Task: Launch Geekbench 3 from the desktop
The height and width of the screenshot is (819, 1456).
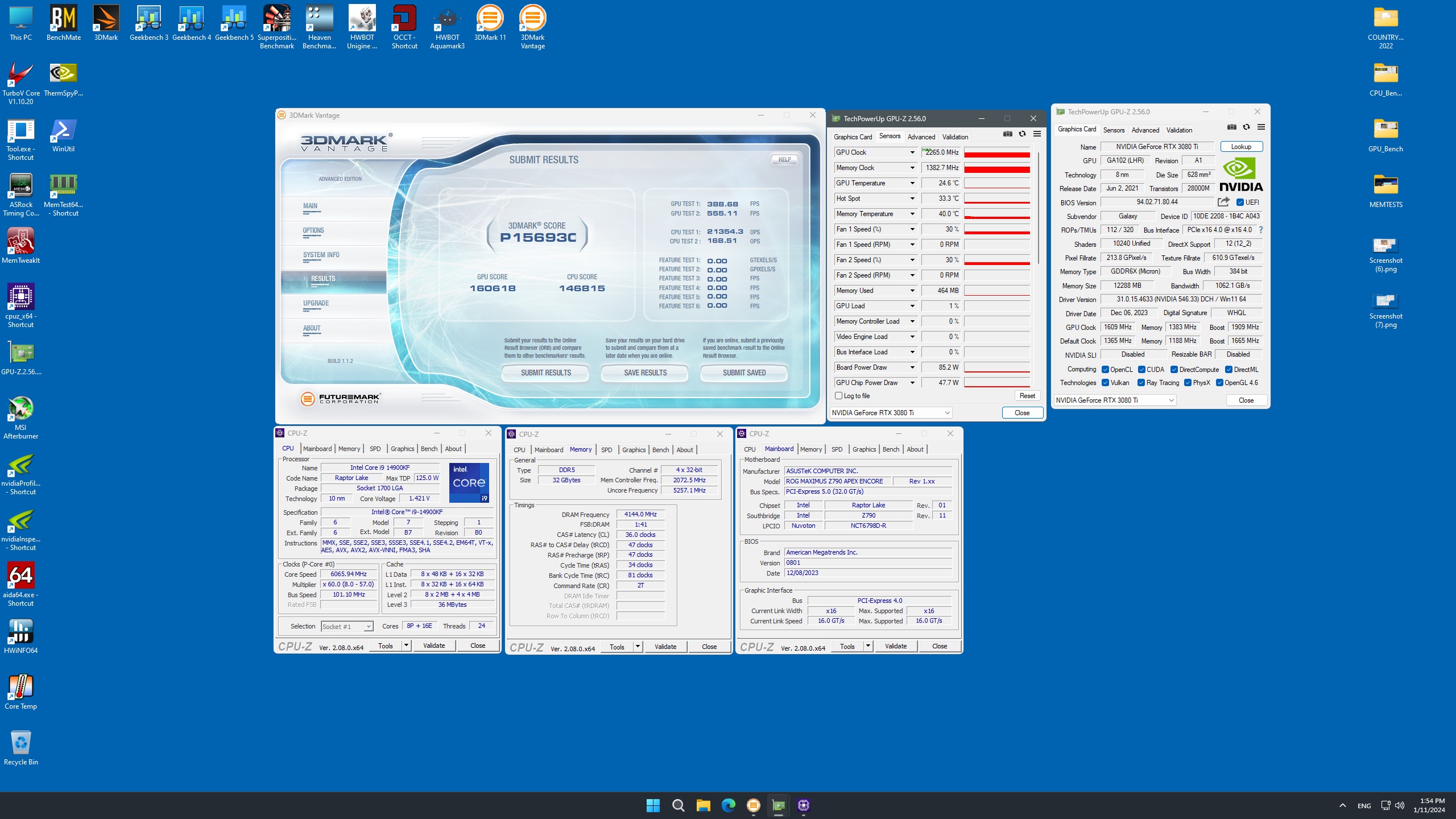Action: [149, 24]
